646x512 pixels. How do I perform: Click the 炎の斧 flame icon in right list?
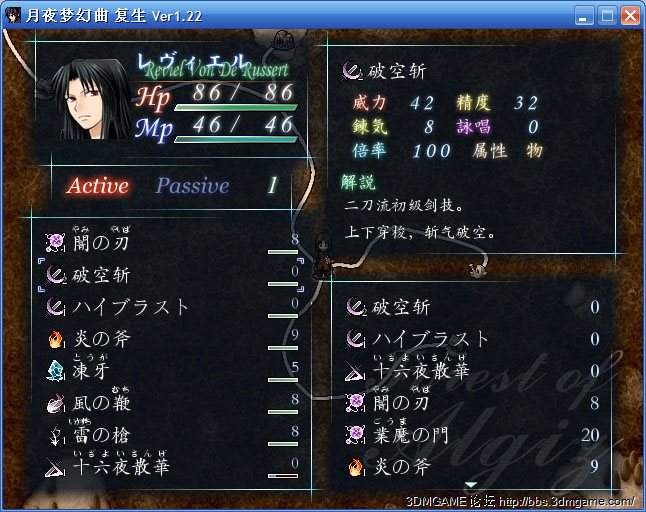(355, 467)
